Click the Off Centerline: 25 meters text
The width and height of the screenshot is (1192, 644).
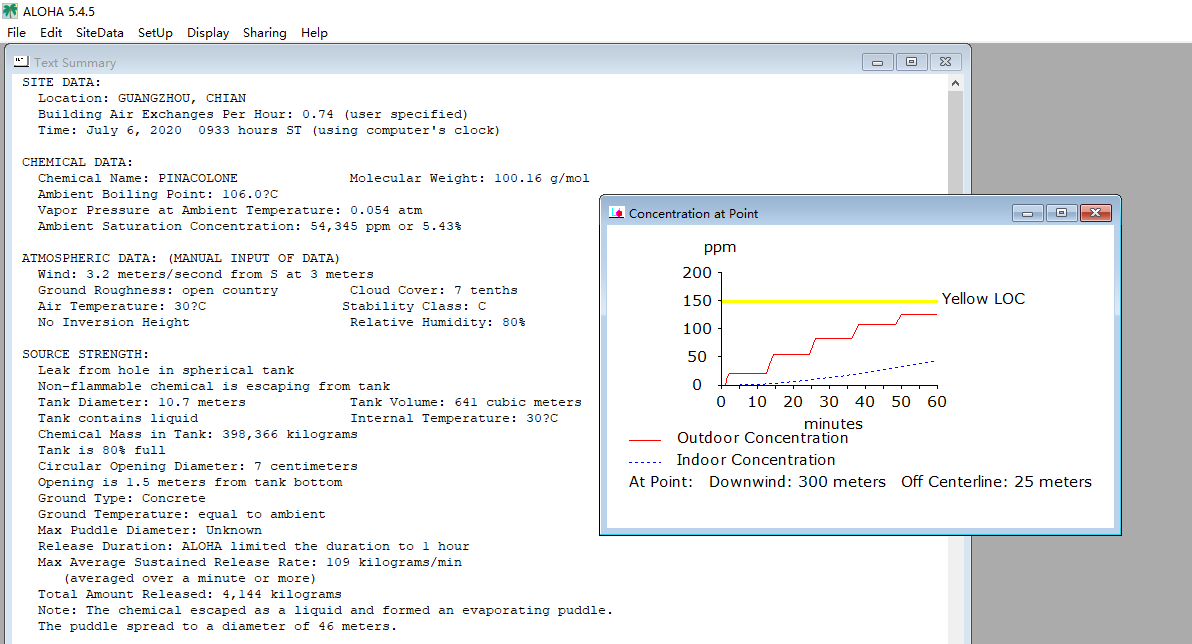point(996,482)
